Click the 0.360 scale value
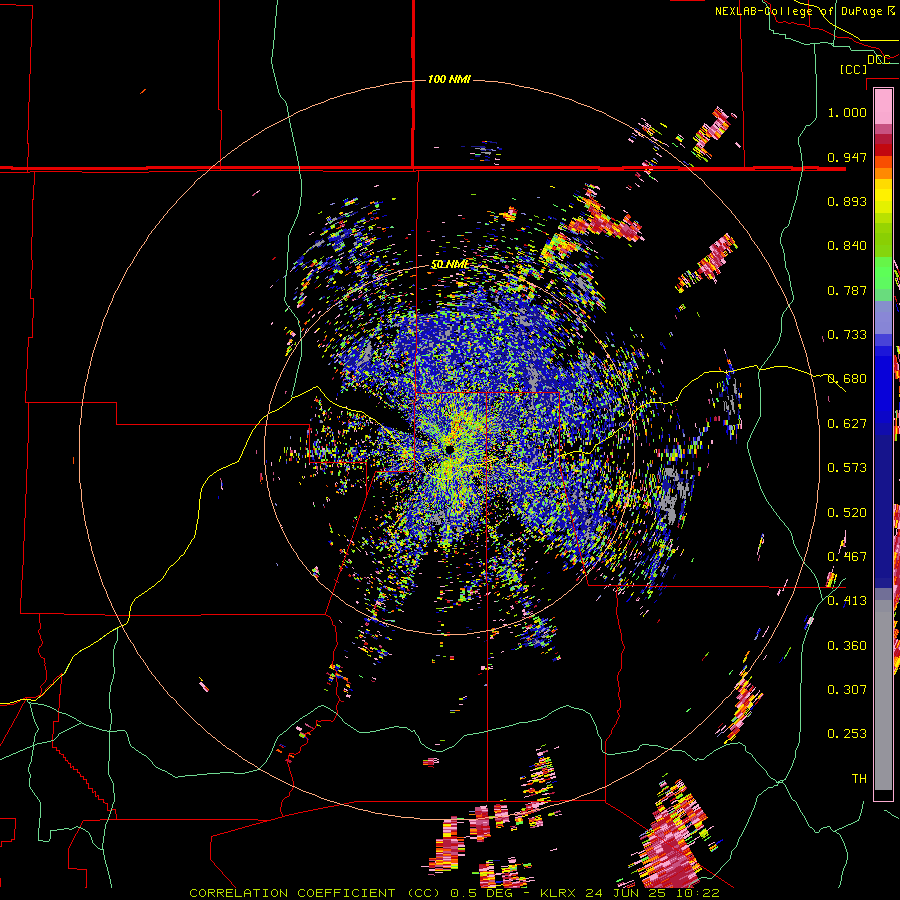 (847, 646)
